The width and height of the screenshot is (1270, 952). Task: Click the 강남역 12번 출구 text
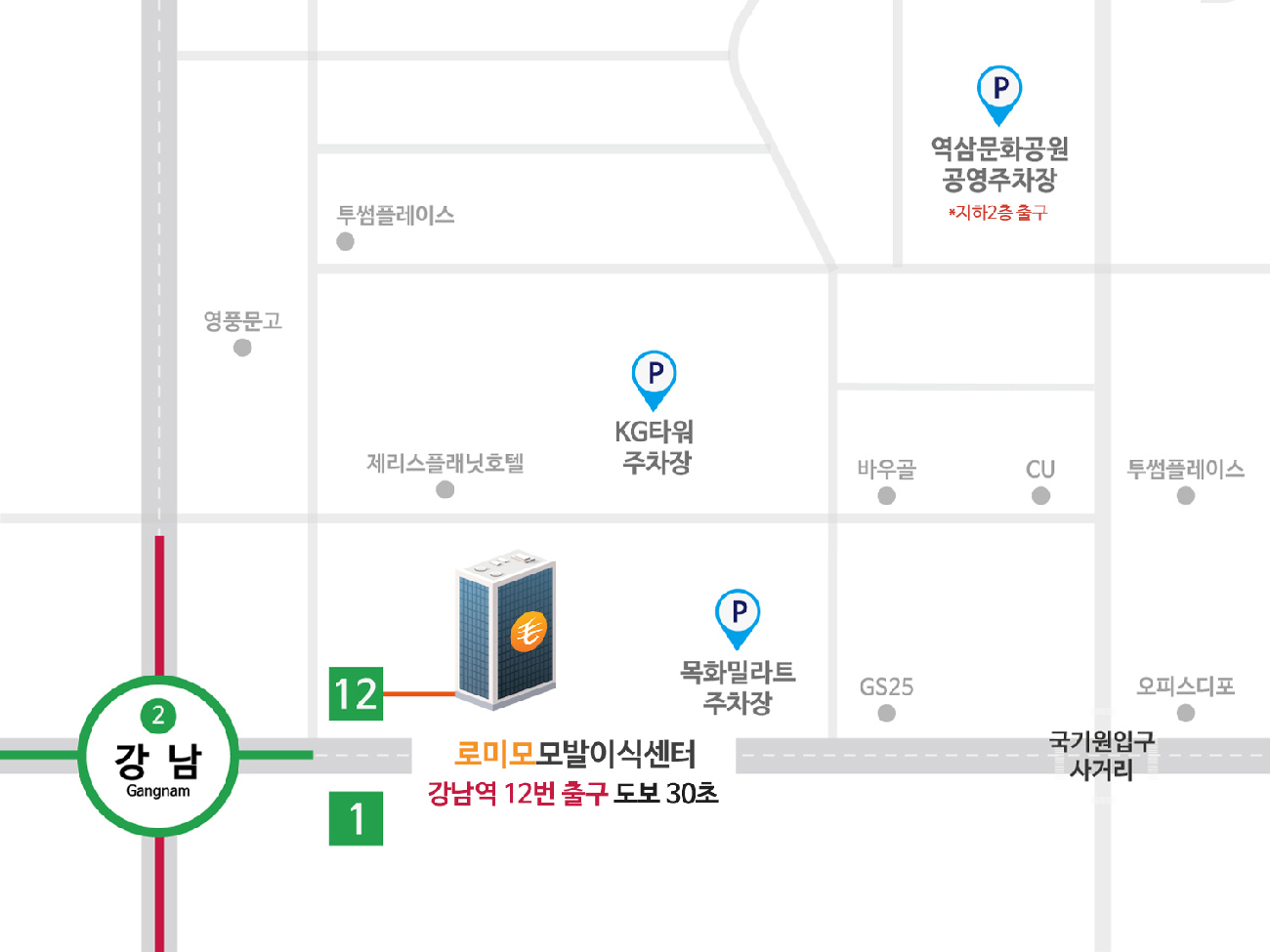pyautogui.click(x=519, y=793)
